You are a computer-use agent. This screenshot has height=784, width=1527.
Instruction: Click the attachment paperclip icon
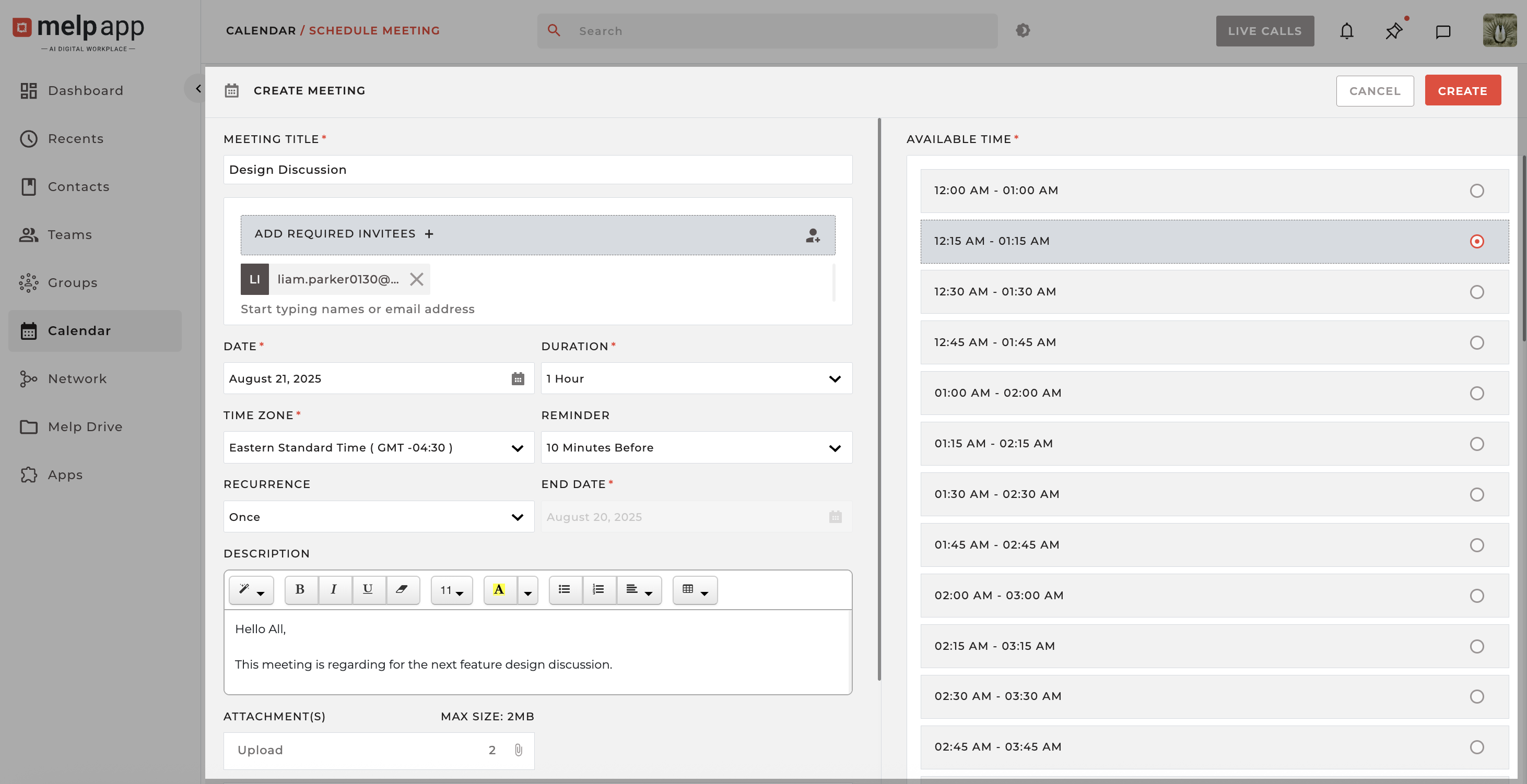point(518,750)
